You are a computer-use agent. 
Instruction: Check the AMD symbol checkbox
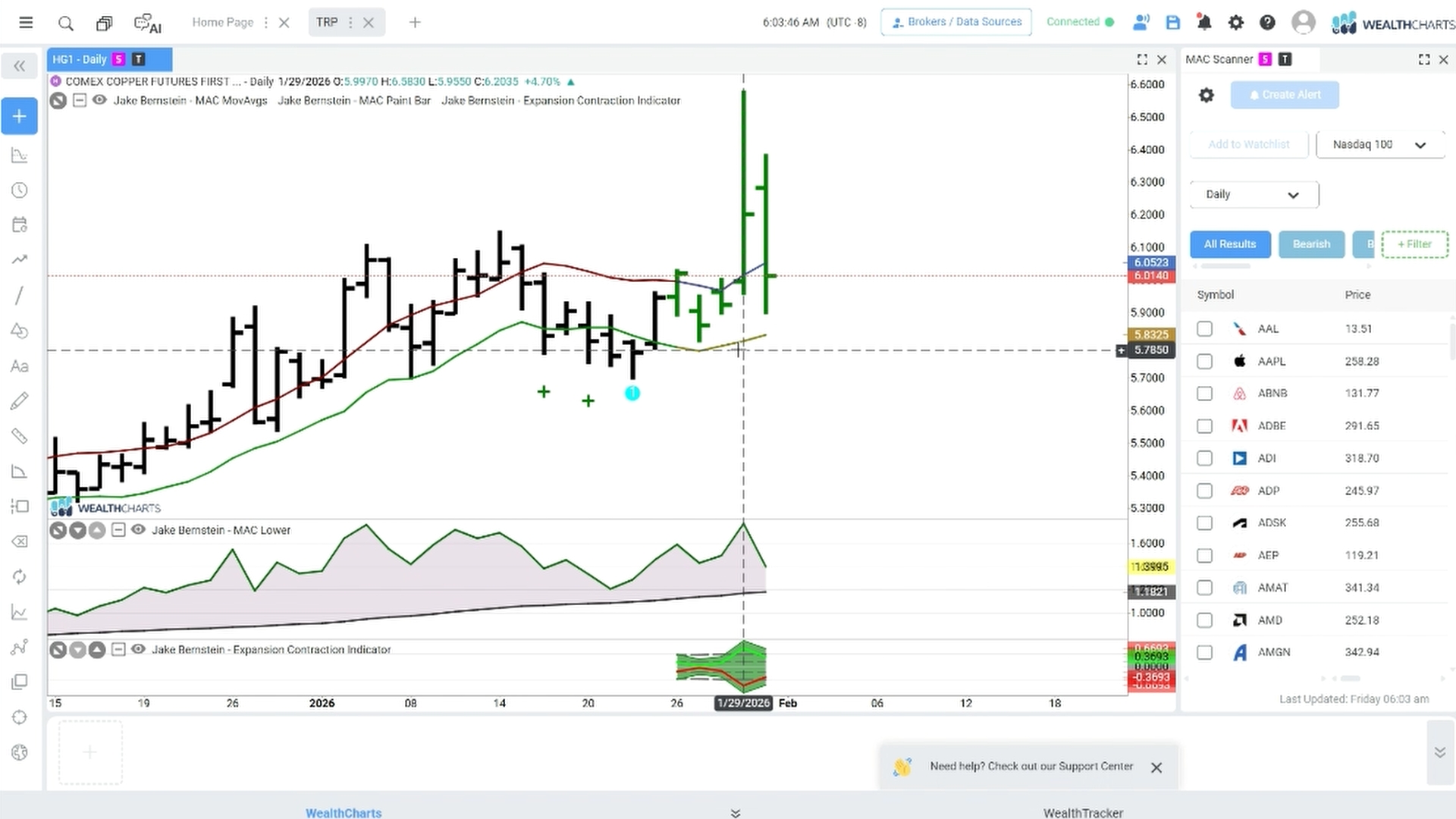tap(1204, 620)
